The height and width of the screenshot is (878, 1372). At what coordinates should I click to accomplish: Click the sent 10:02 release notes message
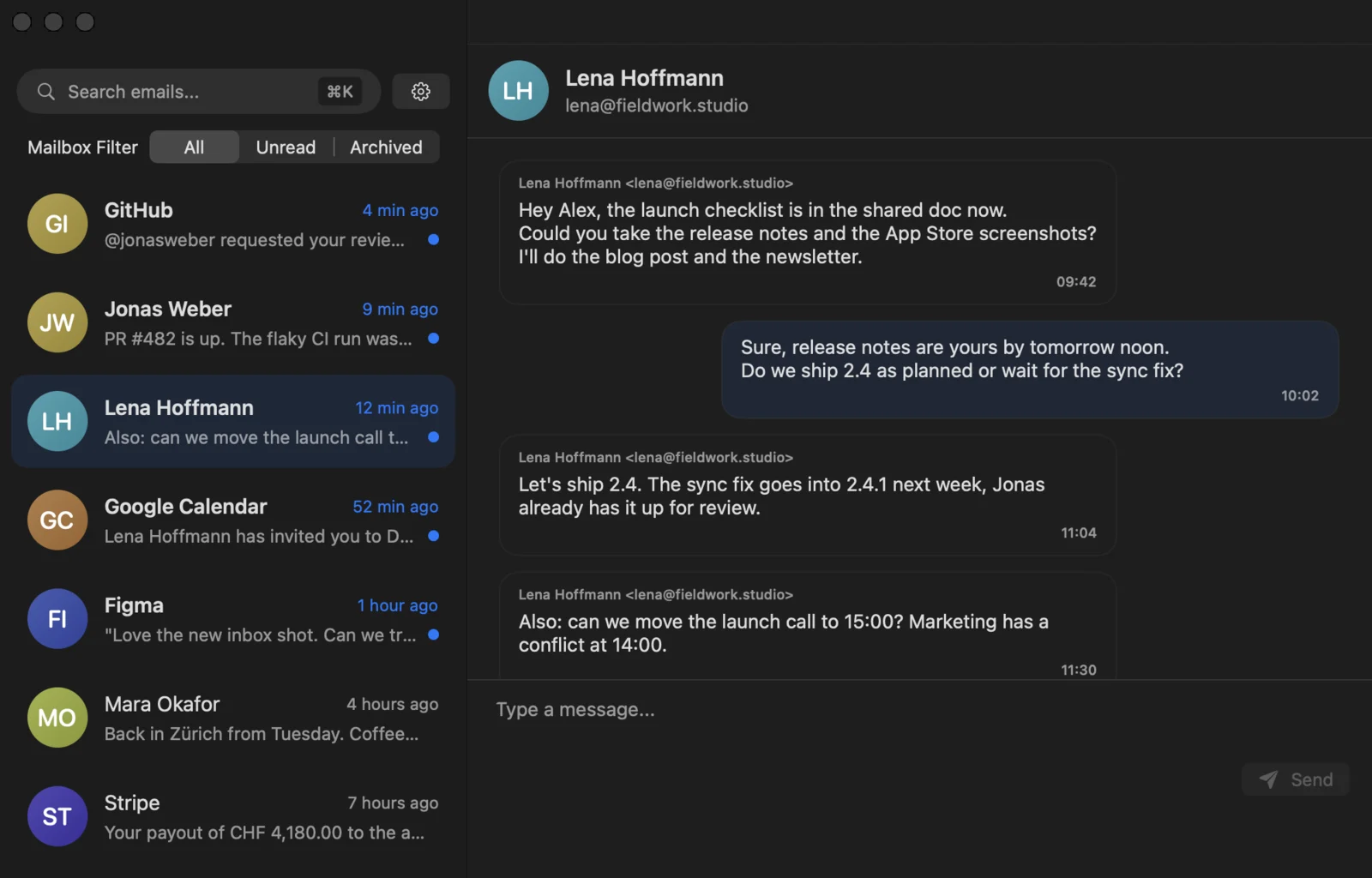click(x=1030, y=370)
